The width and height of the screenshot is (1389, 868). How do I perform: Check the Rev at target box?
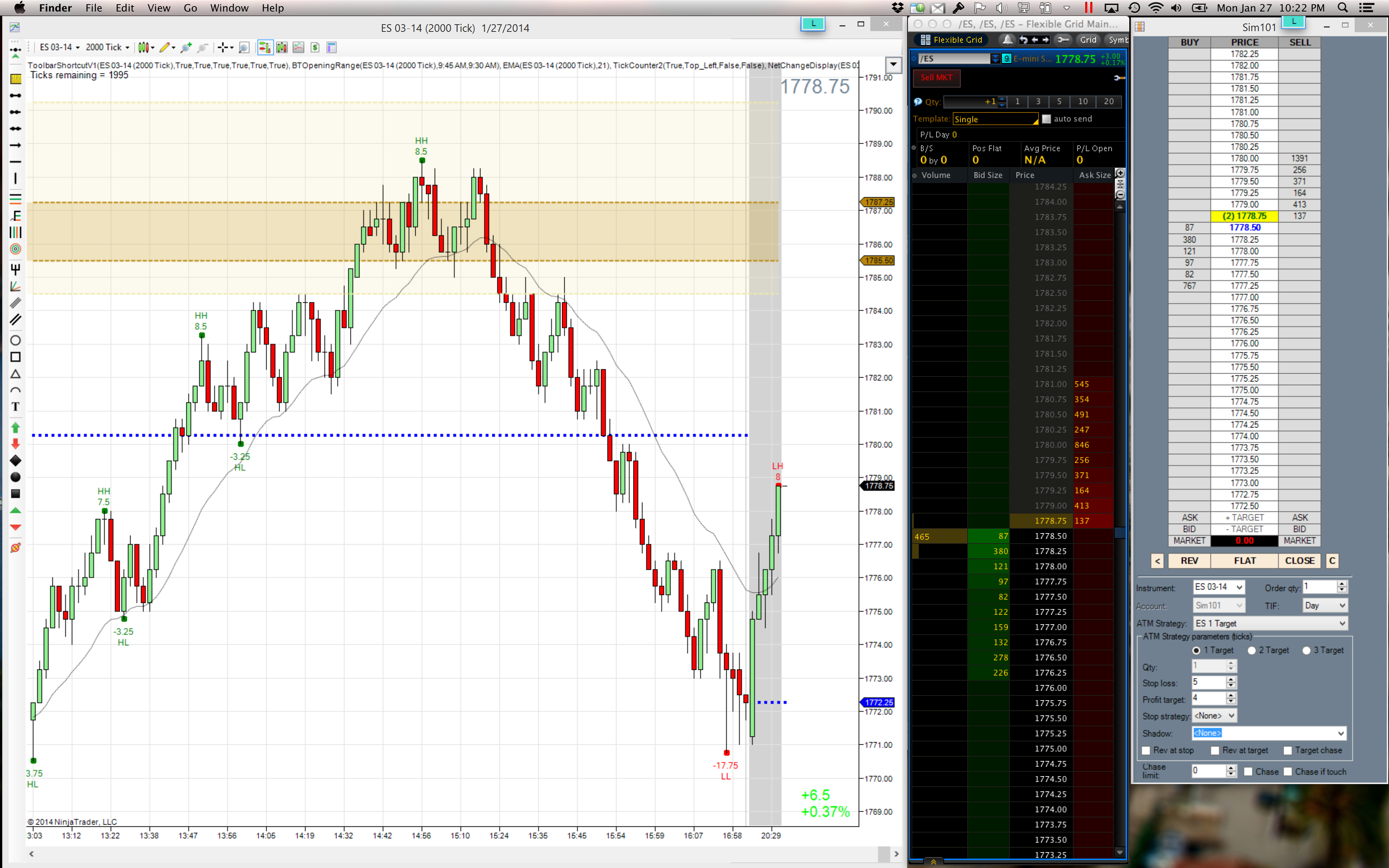(1215, 751)
